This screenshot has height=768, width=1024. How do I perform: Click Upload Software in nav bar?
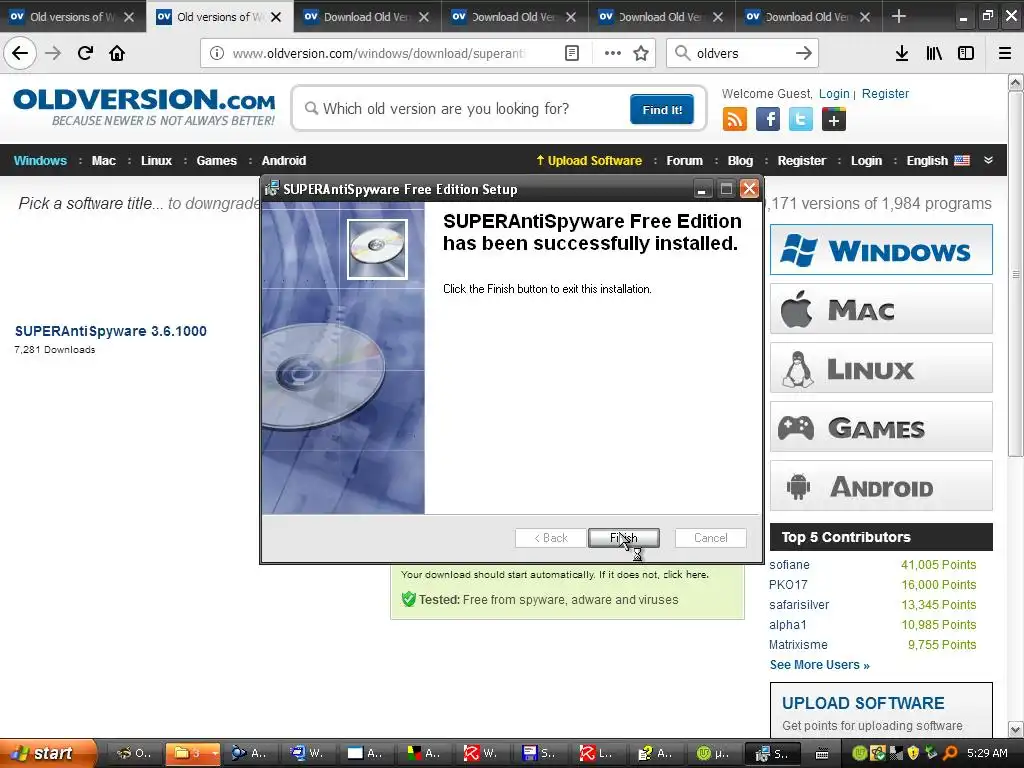click(589, 161)
